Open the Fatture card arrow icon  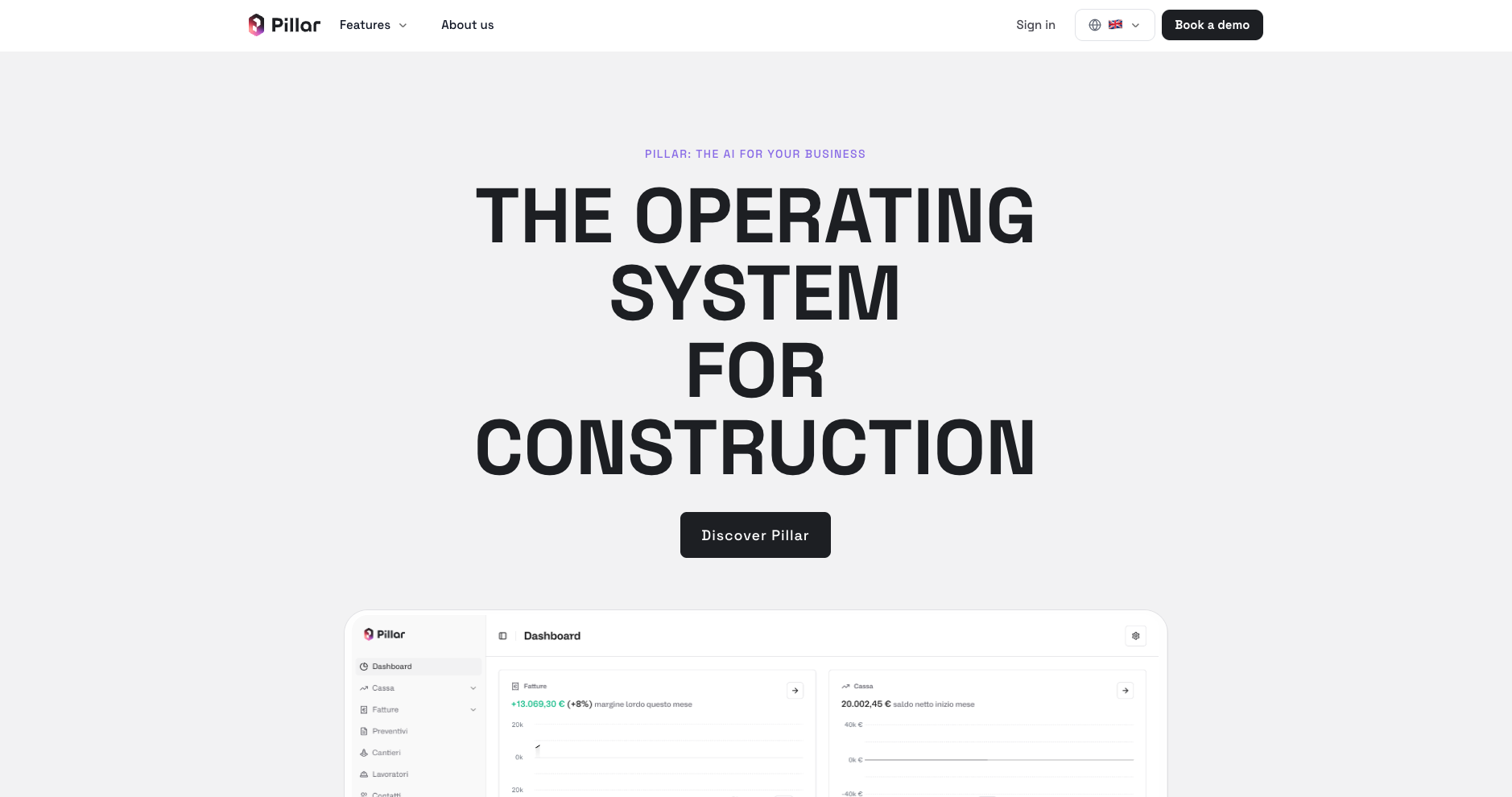click(x=795, y=691)
